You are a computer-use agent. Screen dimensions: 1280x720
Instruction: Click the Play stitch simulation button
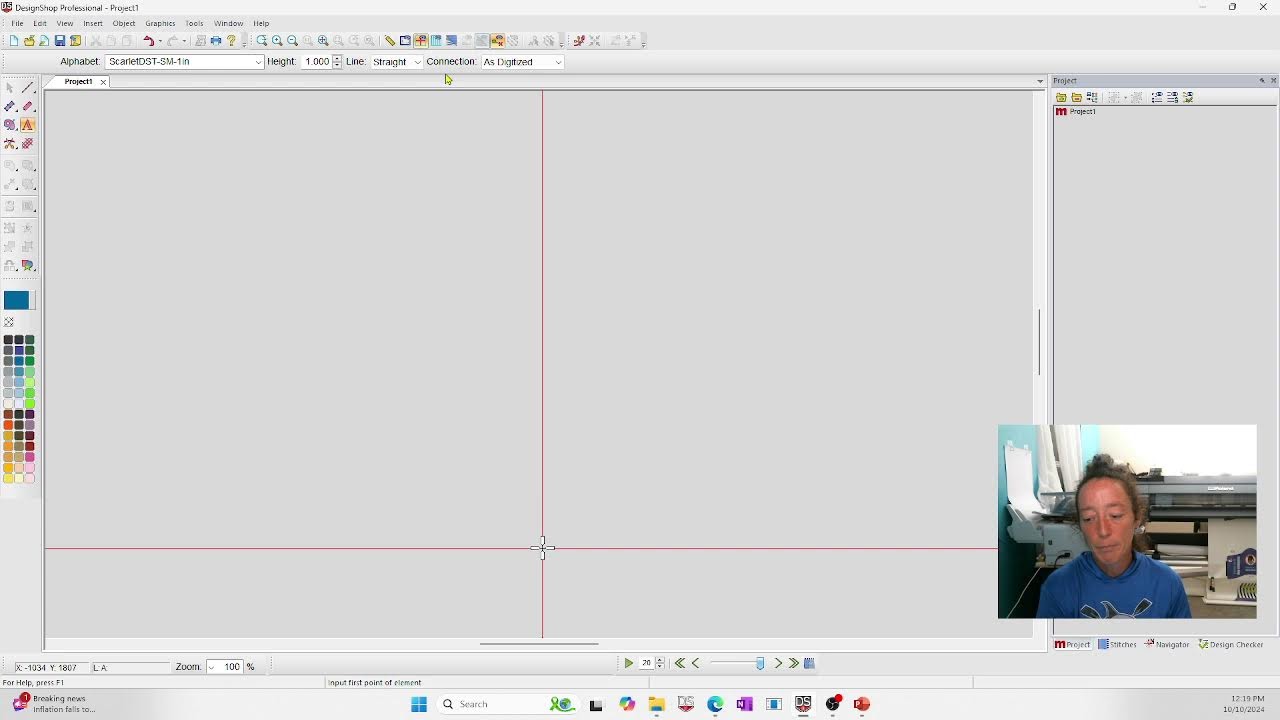click(x=628, y=663)
